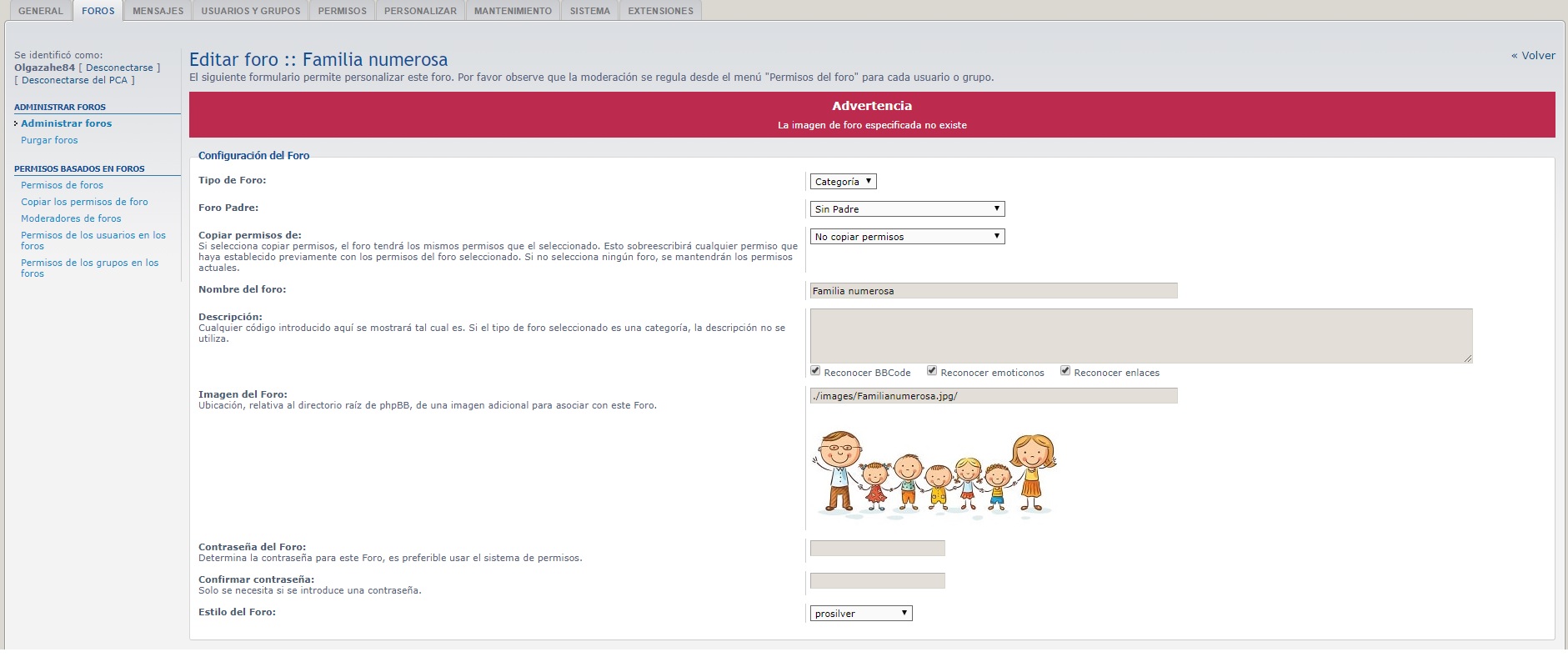Toggle the Reconocer BBCode checkbox
Viewport: 1568px width, 667px height.
(x=815, y=371)
